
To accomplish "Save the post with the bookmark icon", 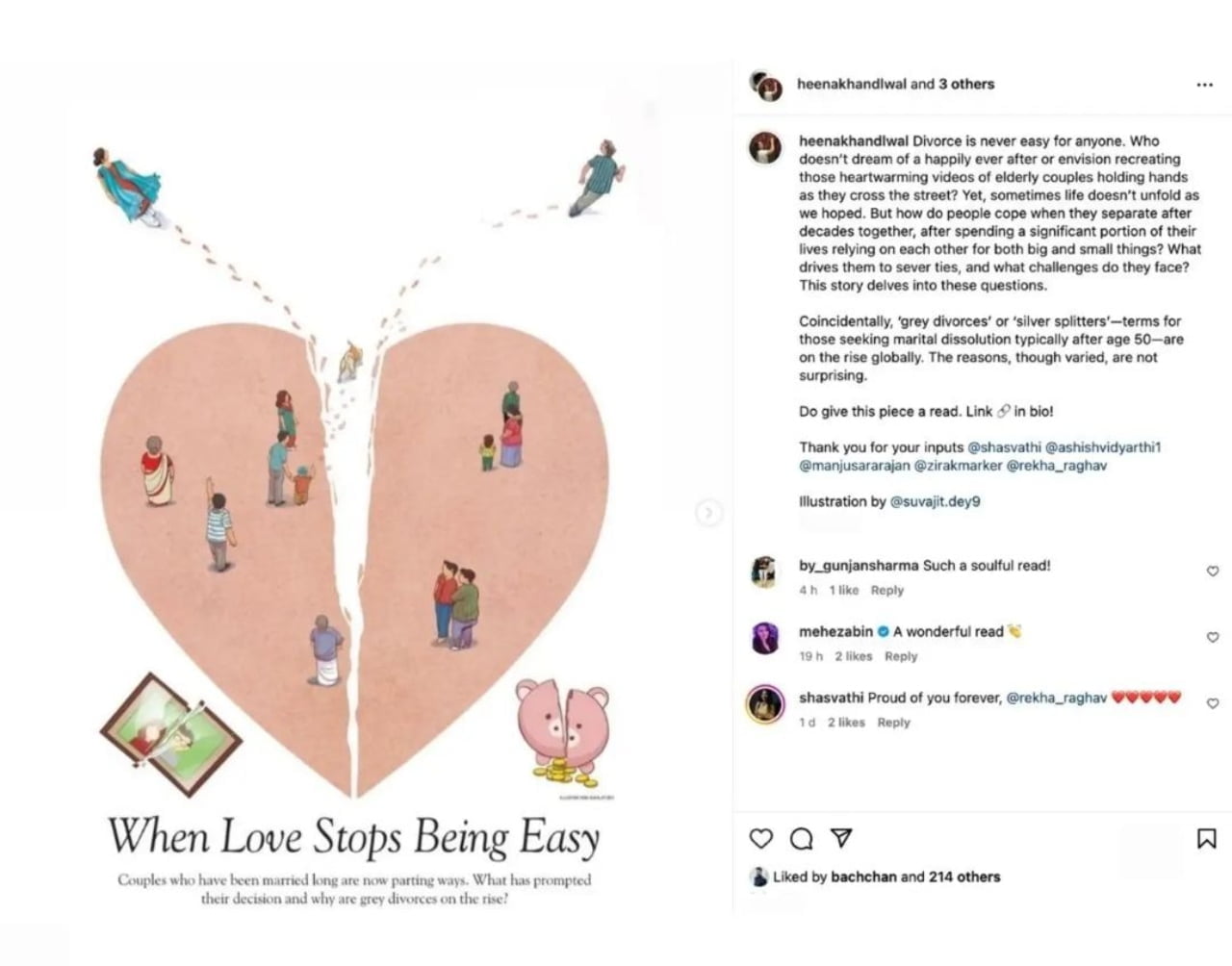I will coord(1206,839).
